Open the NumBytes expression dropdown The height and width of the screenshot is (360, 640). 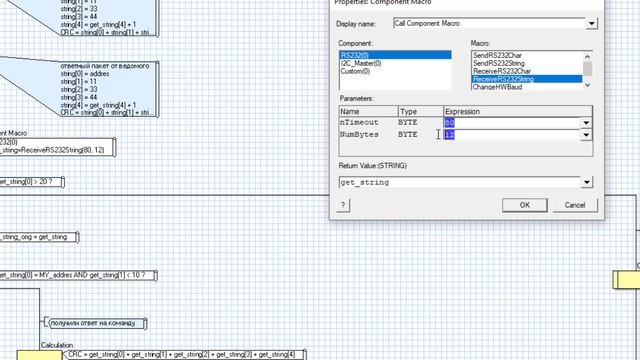click(586, 135)
